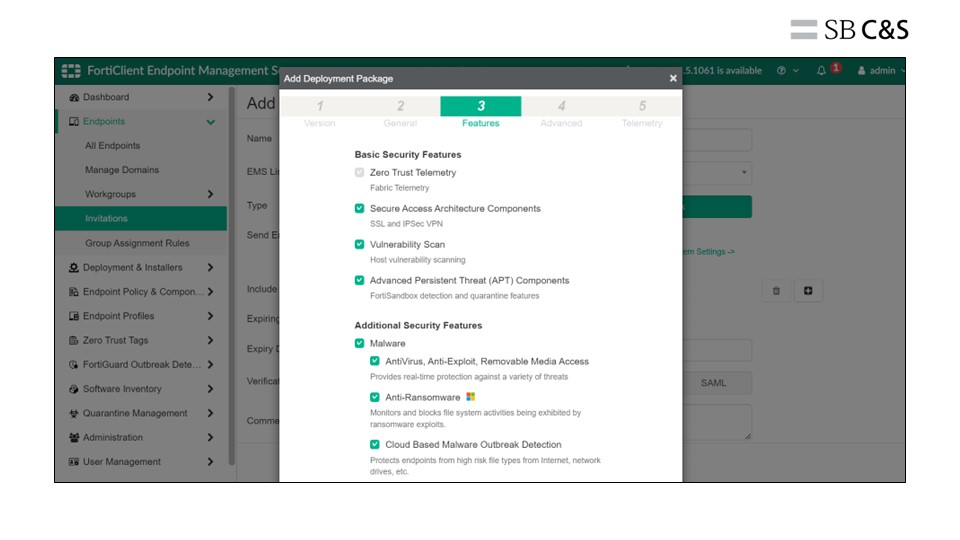Open notifications bell icon
The image size is (960, 540).
(821, 70)
